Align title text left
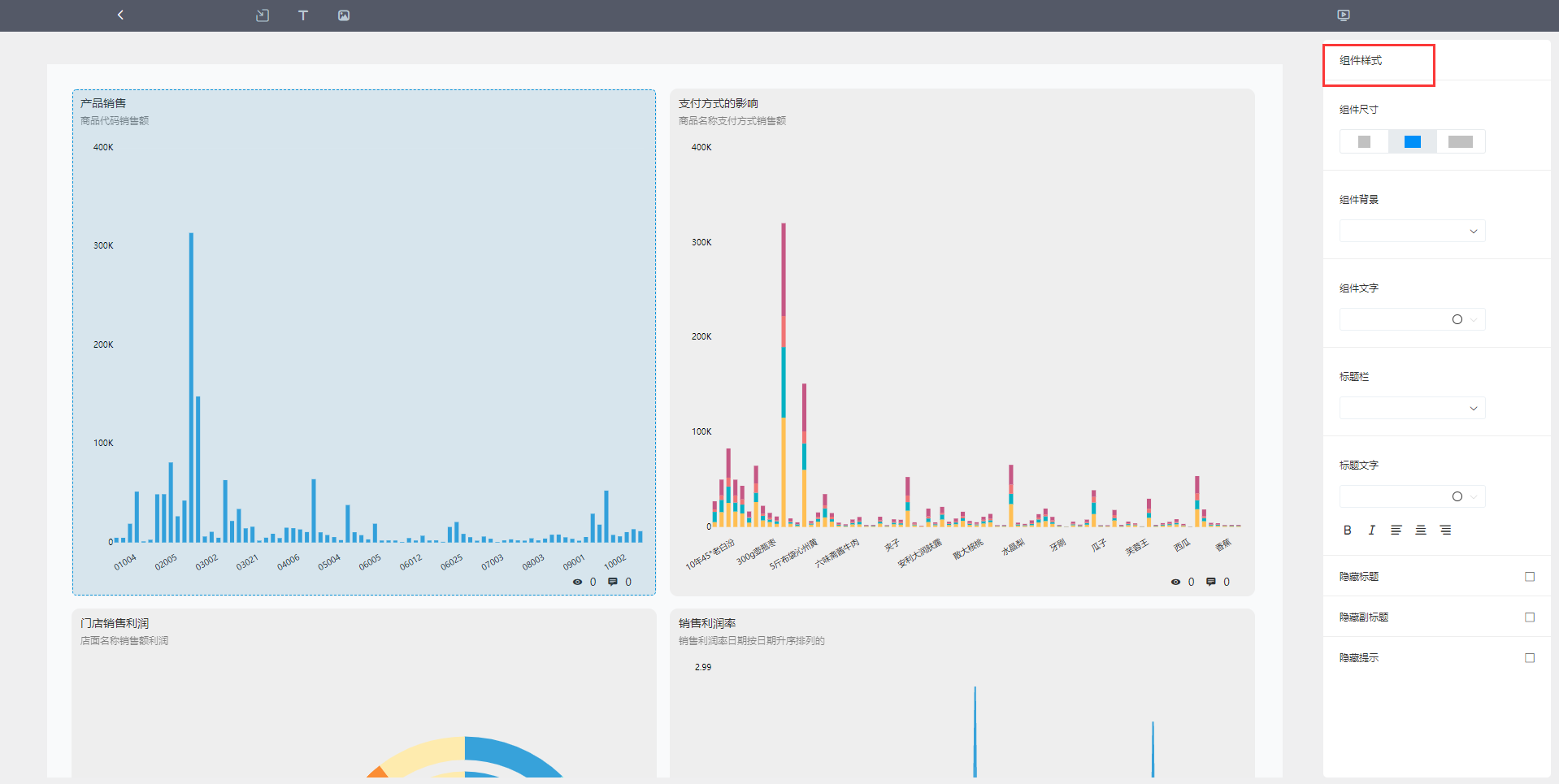 1396,530
